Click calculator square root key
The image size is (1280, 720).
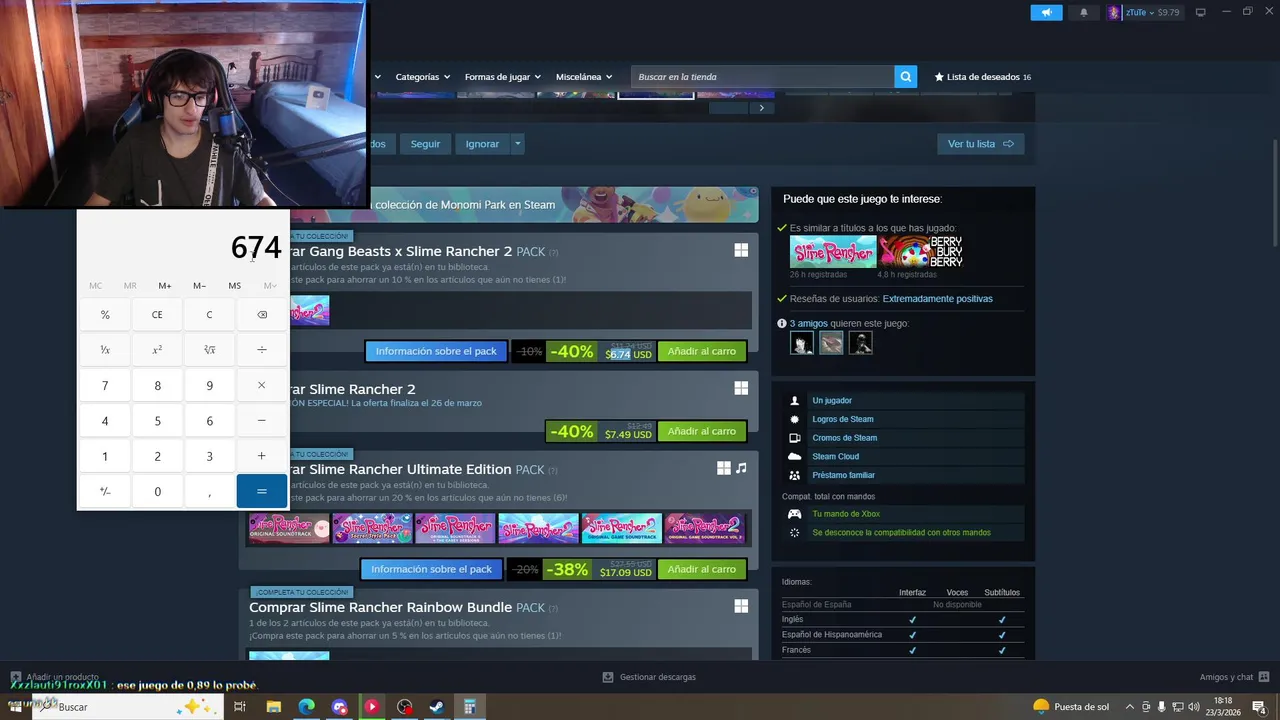(x=209, y=350)
